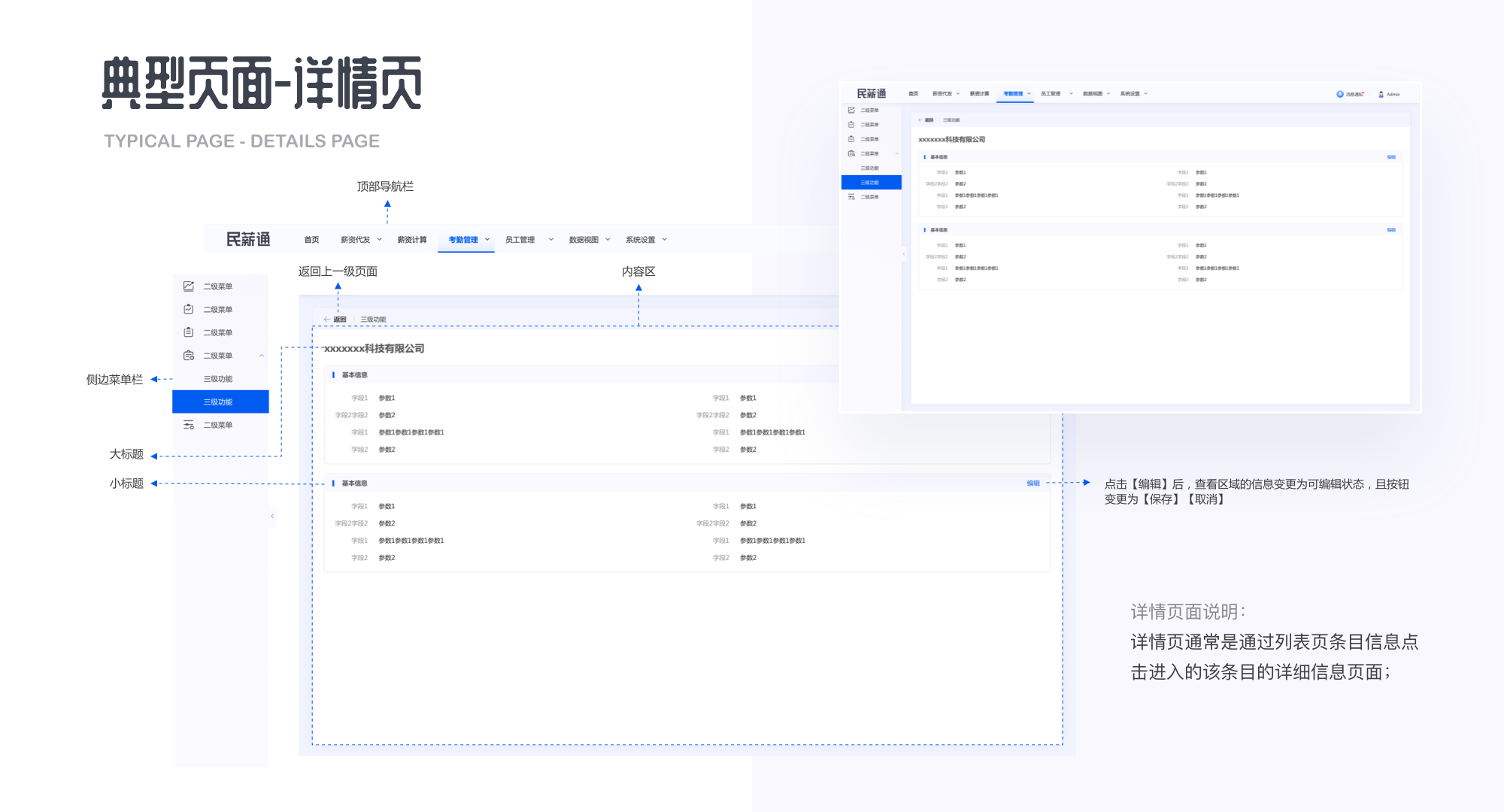This screenshot has height=812, width=1504.
Task: Click the 民薪通 logo in the large mockup
Action: pos(248,239)
